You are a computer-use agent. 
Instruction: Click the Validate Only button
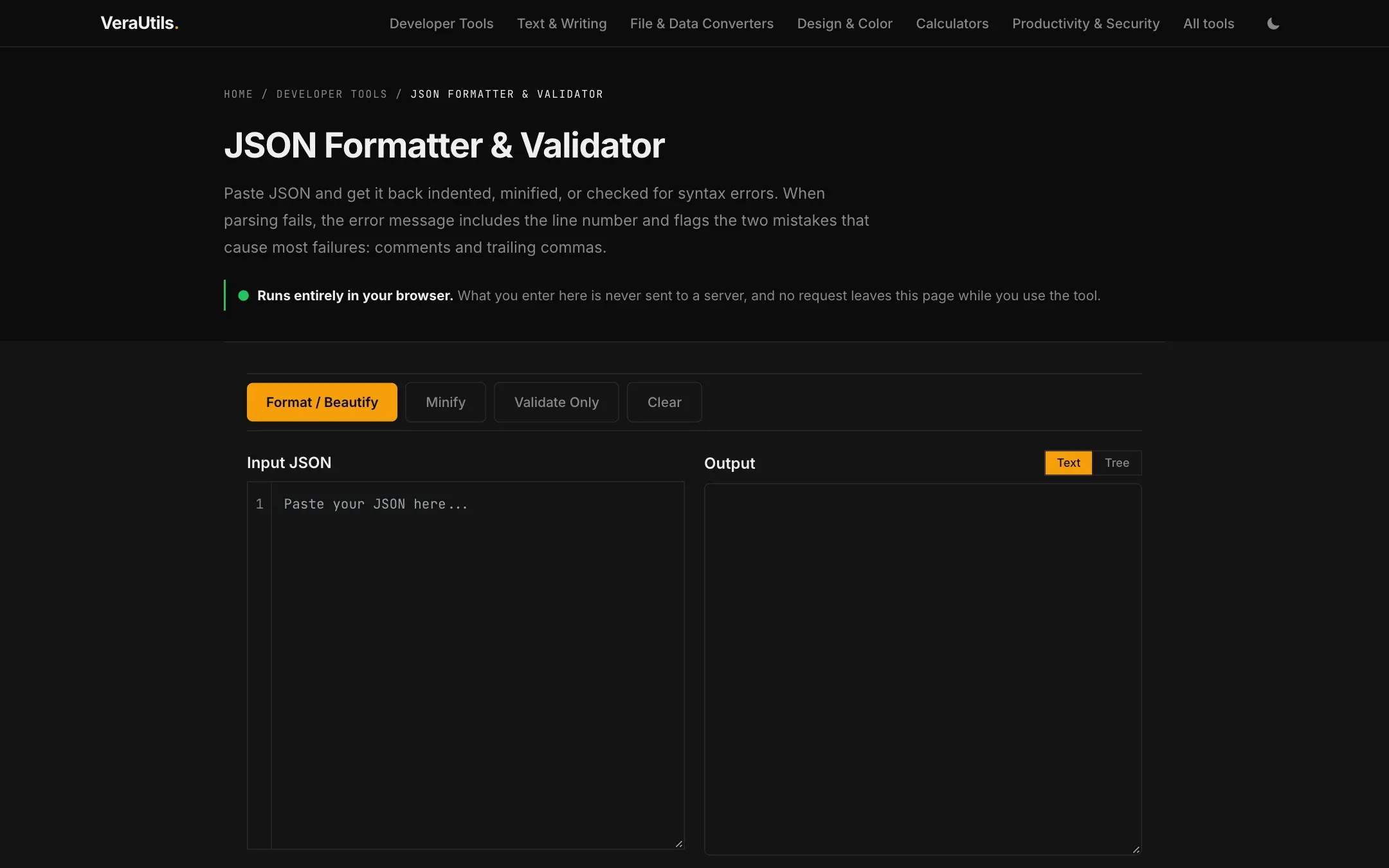pos(556,402)
